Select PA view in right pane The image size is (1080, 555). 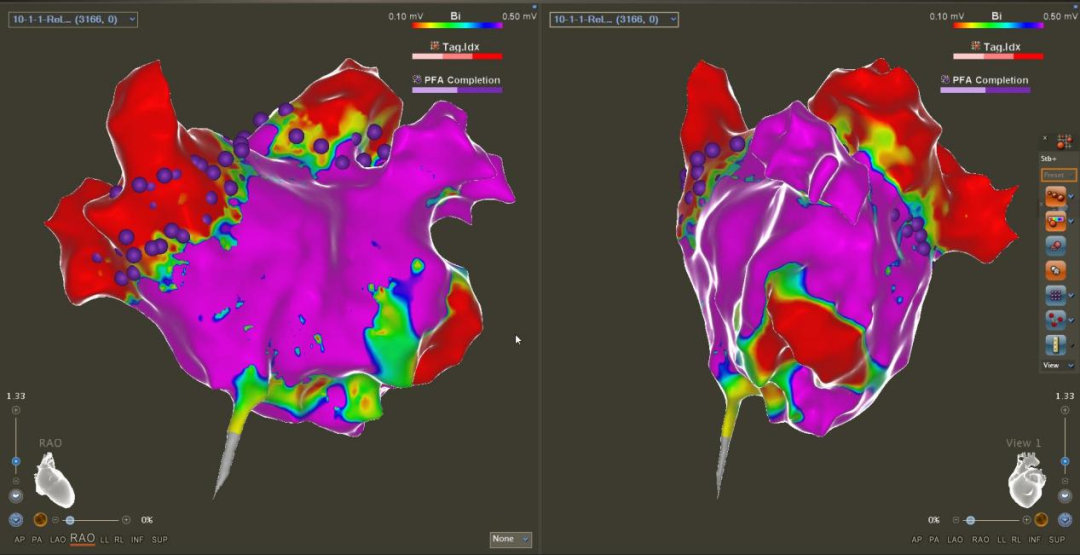934,539
